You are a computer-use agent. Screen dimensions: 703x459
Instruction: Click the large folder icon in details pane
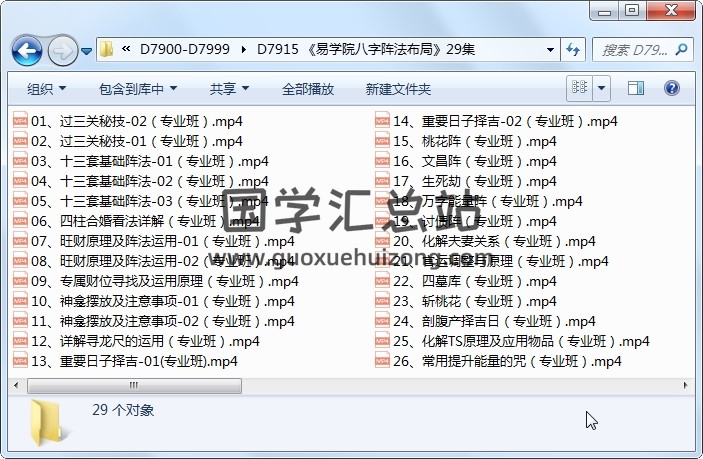coord(50,422)
